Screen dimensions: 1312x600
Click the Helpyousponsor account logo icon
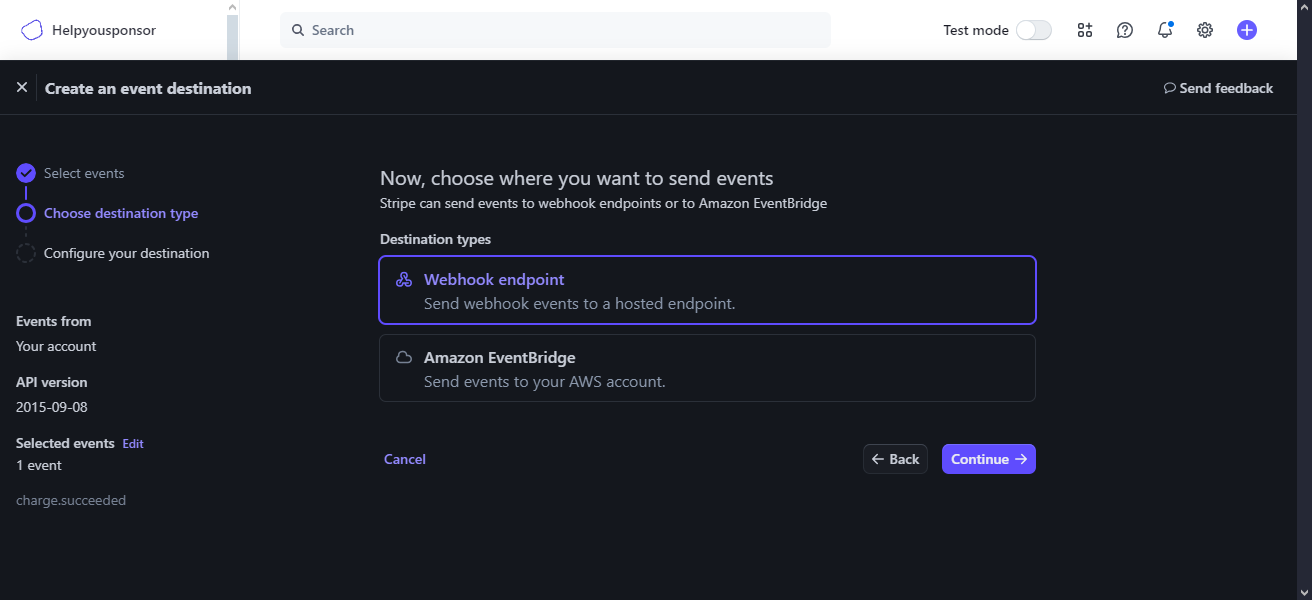click(x=32, y=30)
